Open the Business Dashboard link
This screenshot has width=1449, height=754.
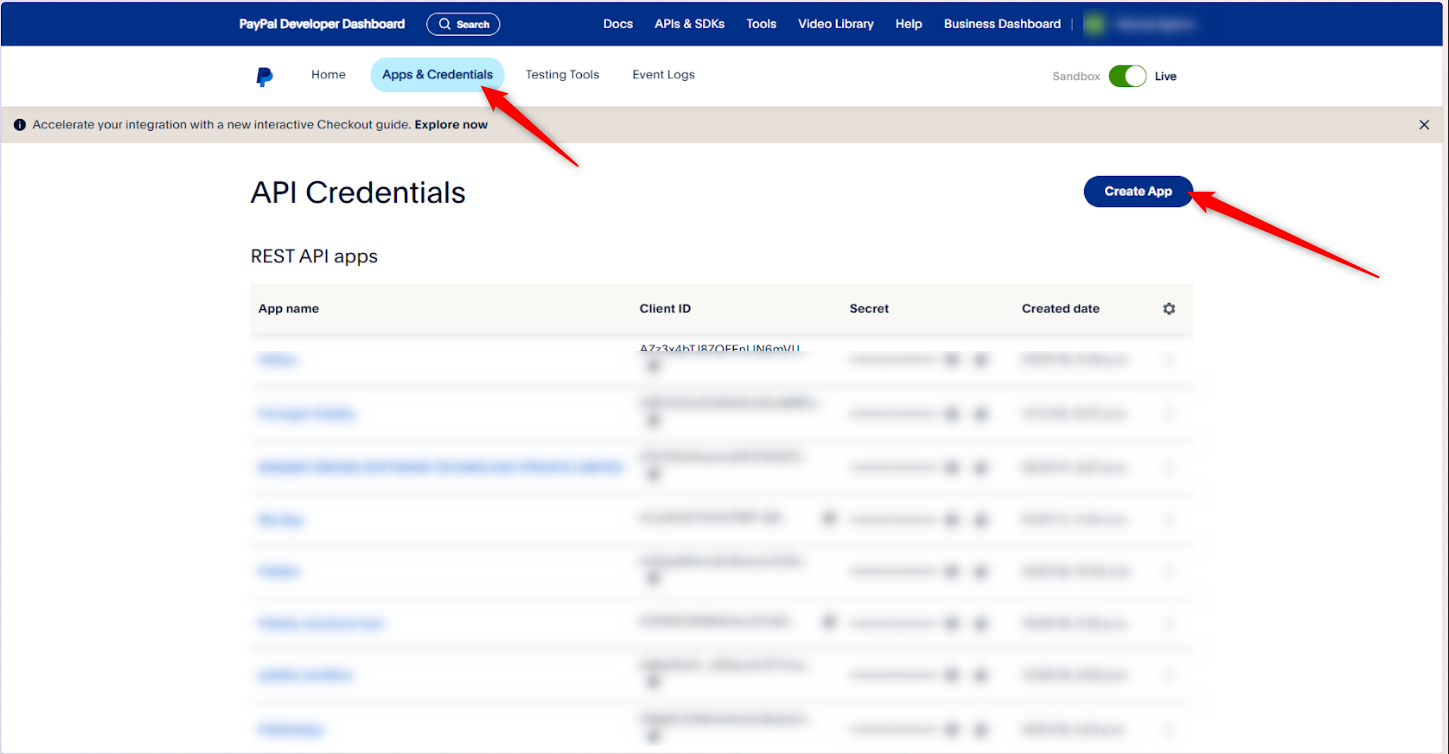(1002, 24)
